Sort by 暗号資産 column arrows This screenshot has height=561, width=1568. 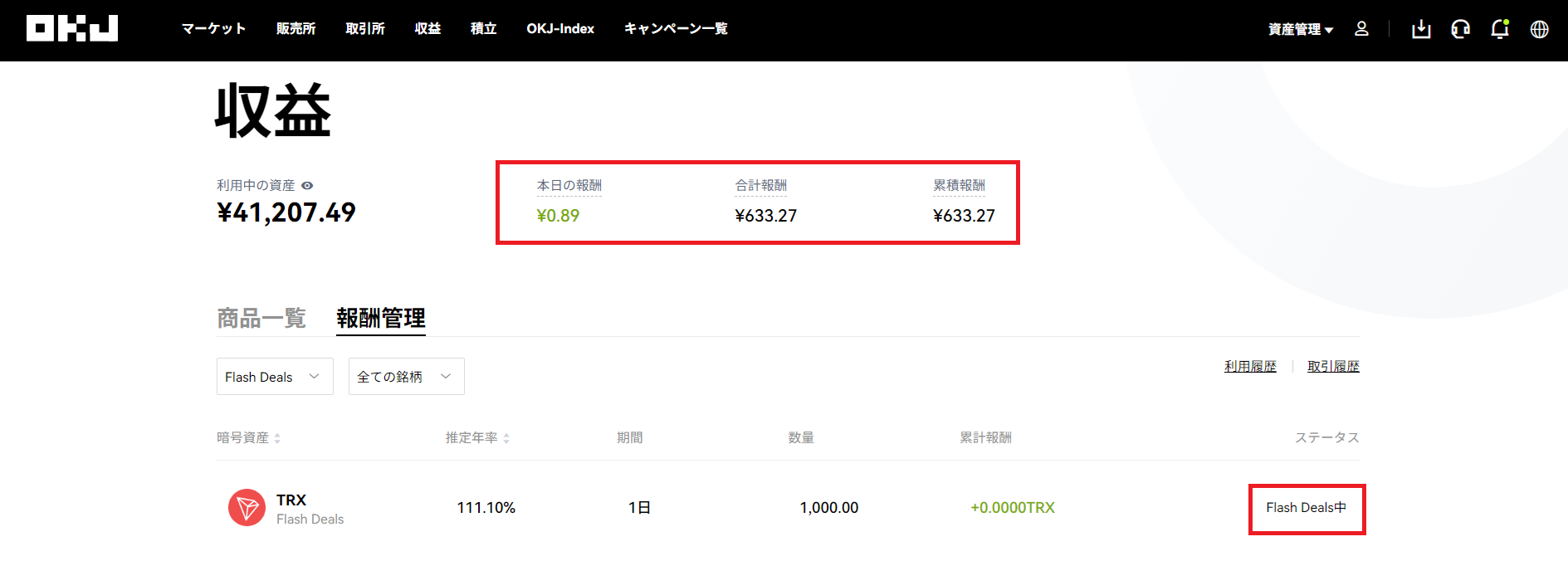277,438
